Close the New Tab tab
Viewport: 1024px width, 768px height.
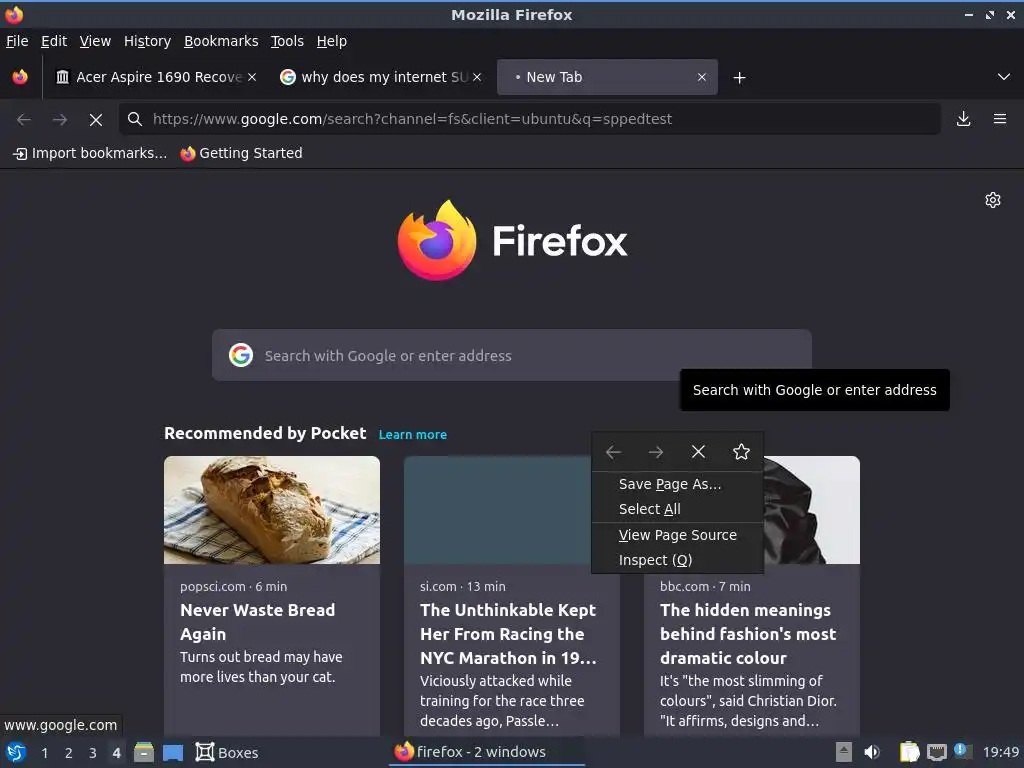coord(702,77)
